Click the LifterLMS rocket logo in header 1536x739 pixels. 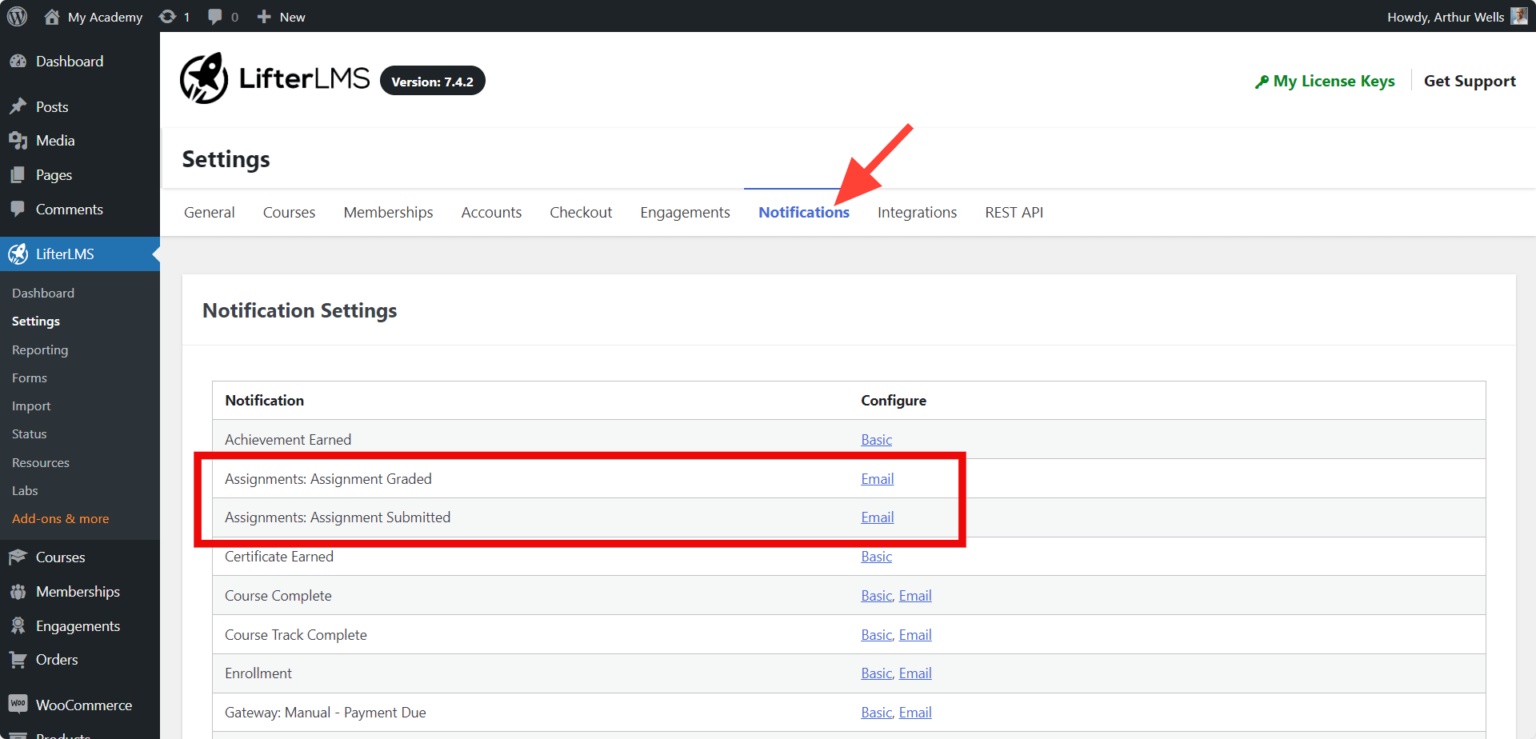[x=204, y=79]
